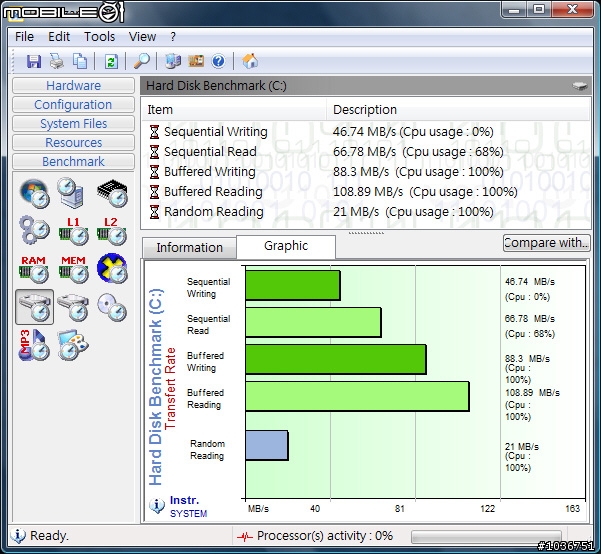Run the MP3 compression benchmark icon
This screenshot has width=601, height=554.
[x=34, y=345]
